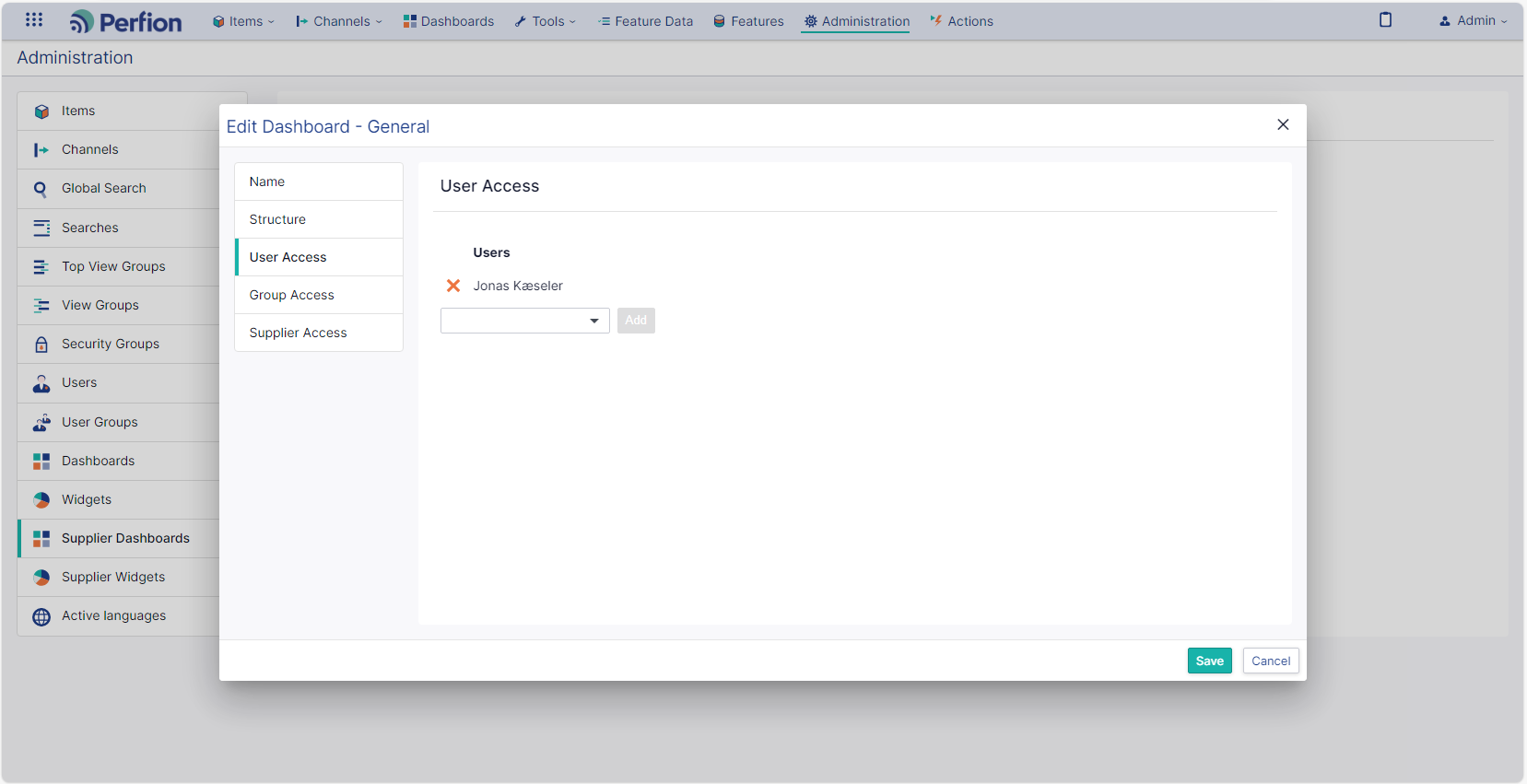Click the Searches list icon in sidebar
Image resolution: width=1527 pixels, height=784 pixels.
[41, 228]
